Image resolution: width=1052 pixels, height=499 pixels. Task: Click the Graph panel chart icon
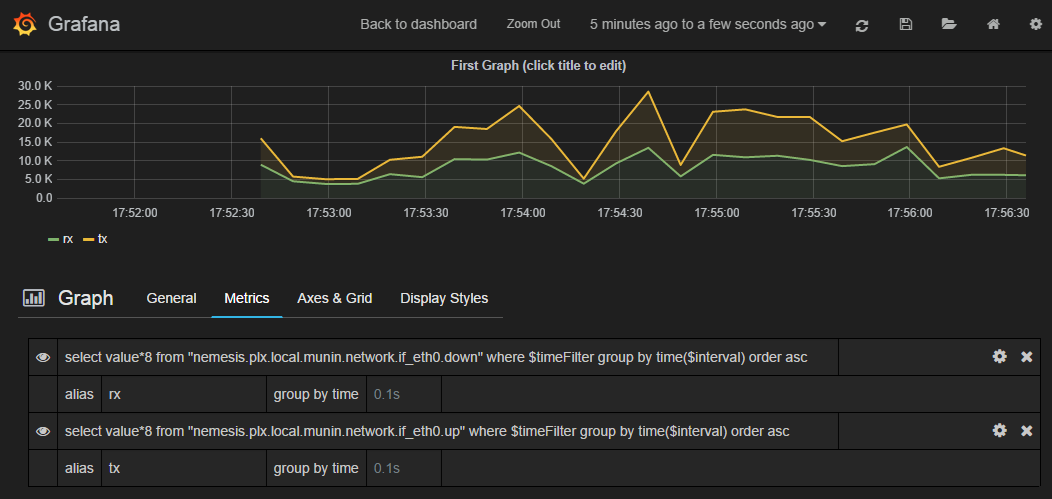(34, 298)
